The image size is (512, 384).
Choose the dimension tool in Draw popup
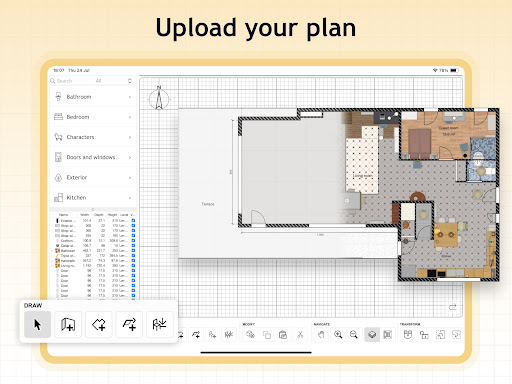160,324
